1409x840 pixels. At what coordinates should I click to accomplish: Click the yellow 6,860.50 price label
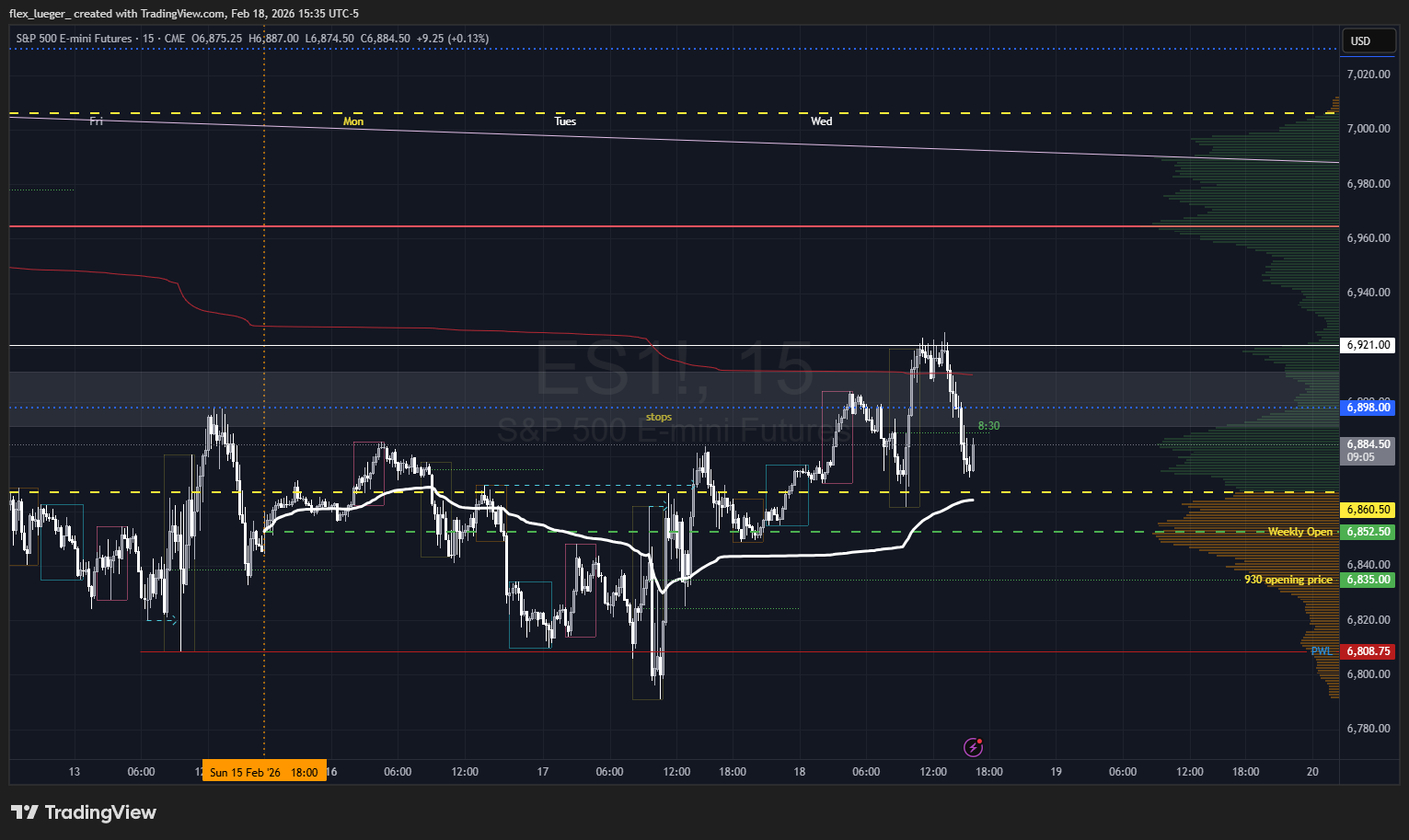(1368, 510)
